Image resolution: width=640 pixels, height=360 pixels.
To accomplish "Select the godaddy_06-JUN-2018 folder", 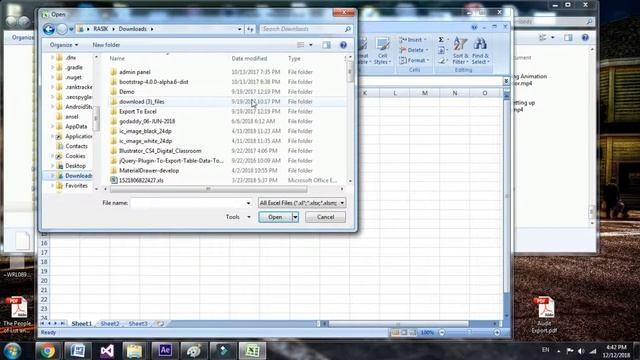I will (147, 121).
